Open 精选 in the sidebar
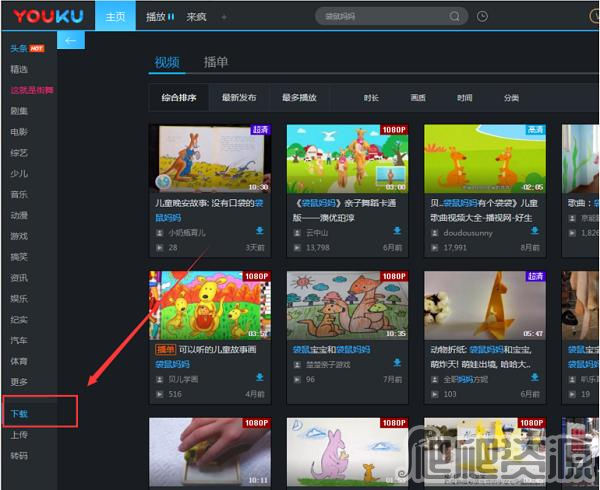This screenshot has height=490, width=600. pyautogui.click(x=19, y=69)
